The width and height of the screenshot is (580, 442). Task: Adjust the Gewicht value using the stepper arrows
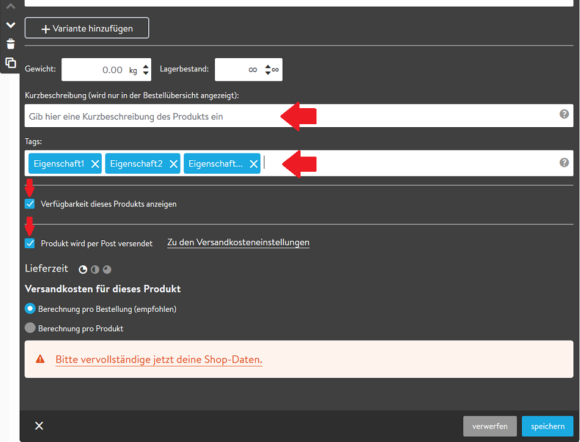[x=146, y=70]
